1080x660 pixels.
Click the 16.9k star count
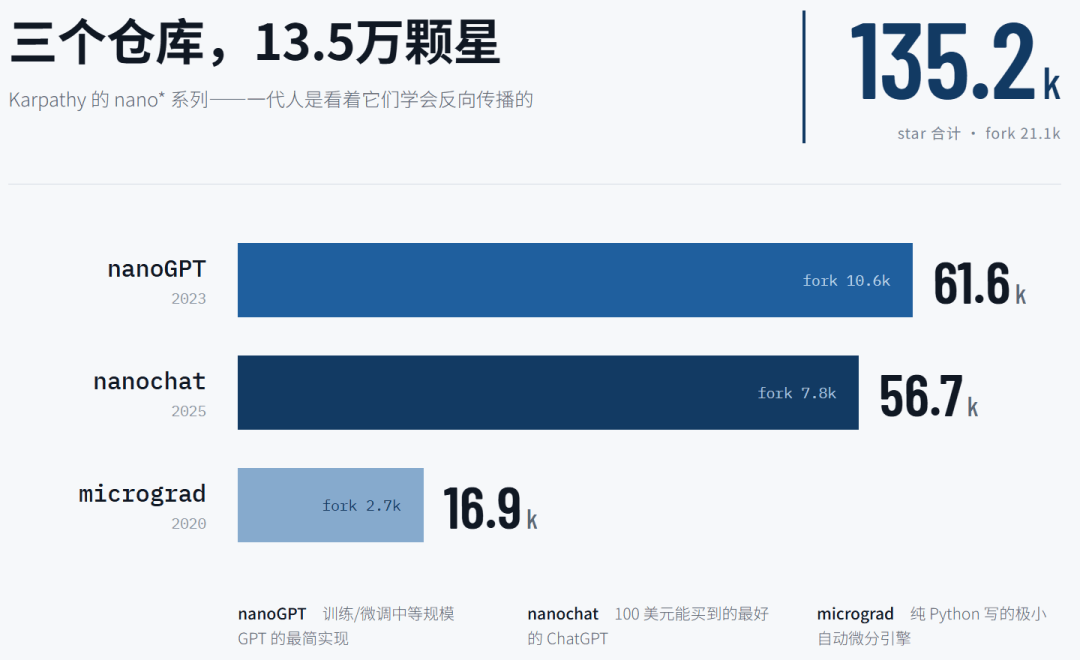[x=490, y=508]
